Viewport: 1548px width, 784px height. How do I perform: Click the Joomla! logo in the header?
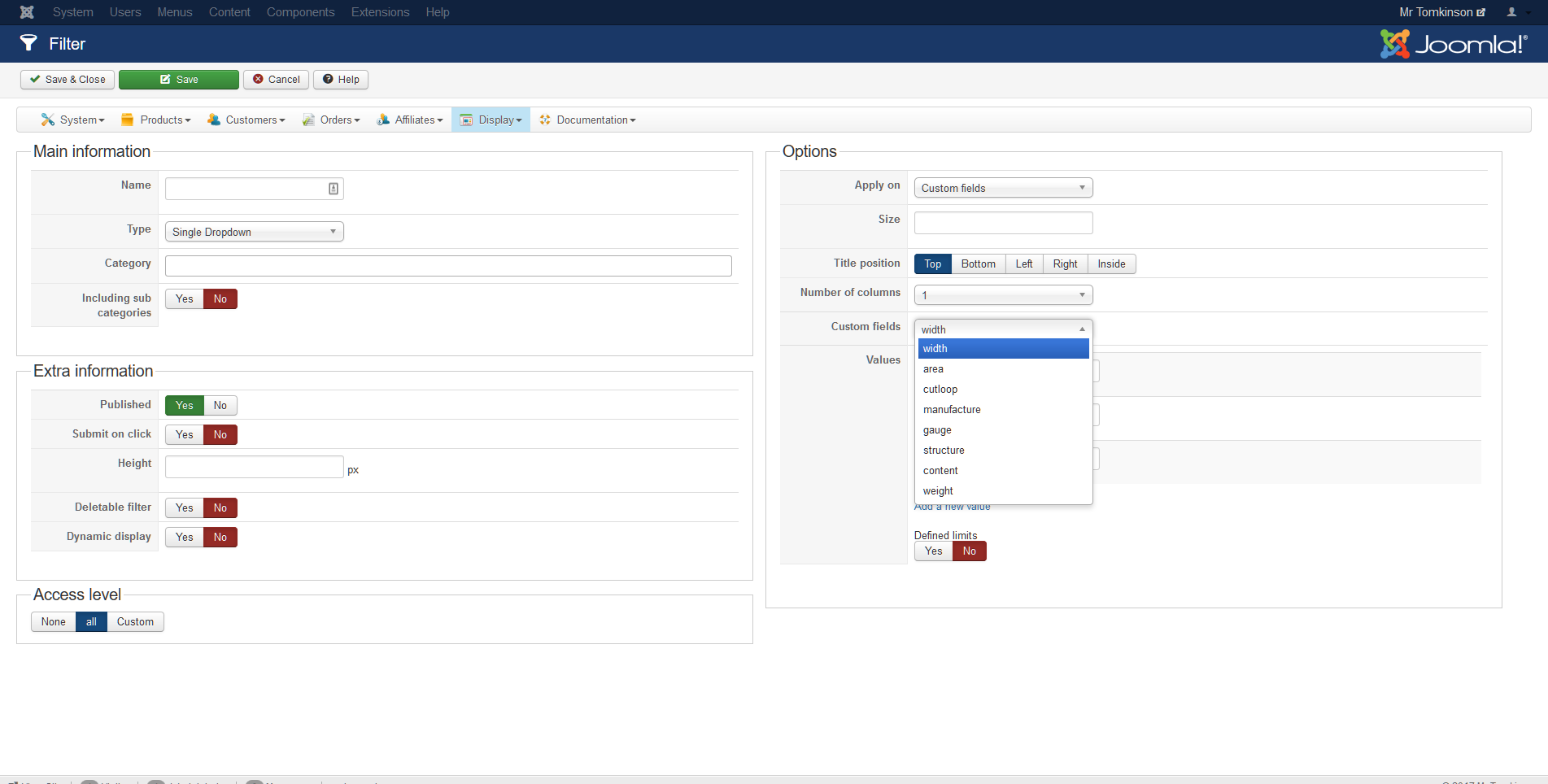[x=1454, y=44]
